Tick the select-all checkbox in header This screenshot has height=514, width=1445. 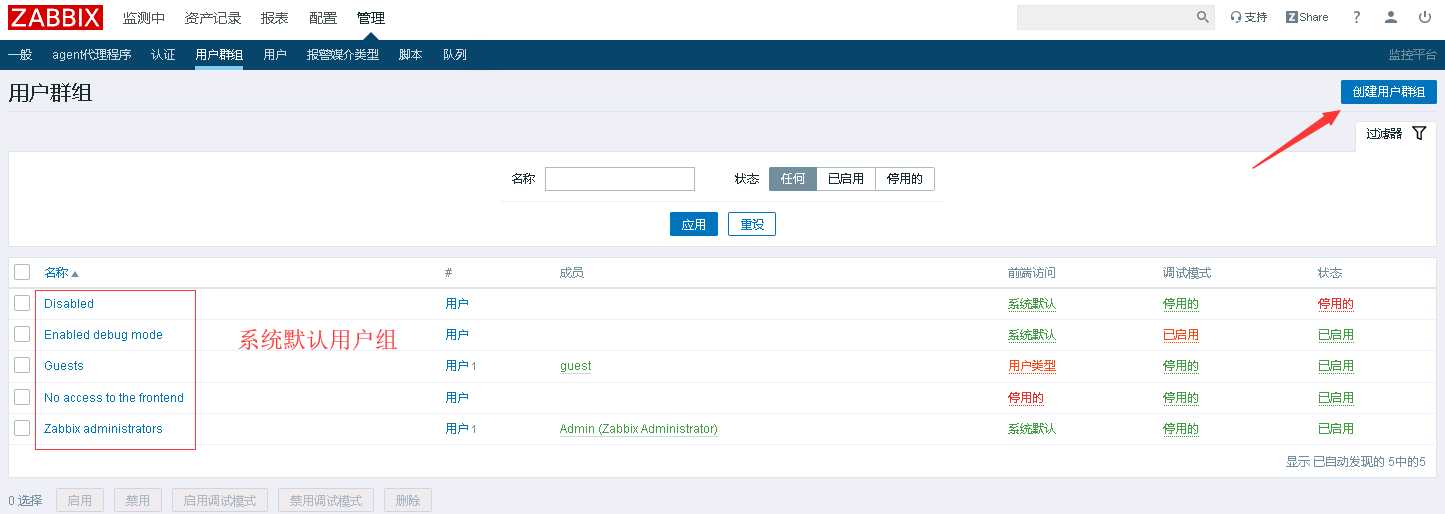[x=22, y=272]
